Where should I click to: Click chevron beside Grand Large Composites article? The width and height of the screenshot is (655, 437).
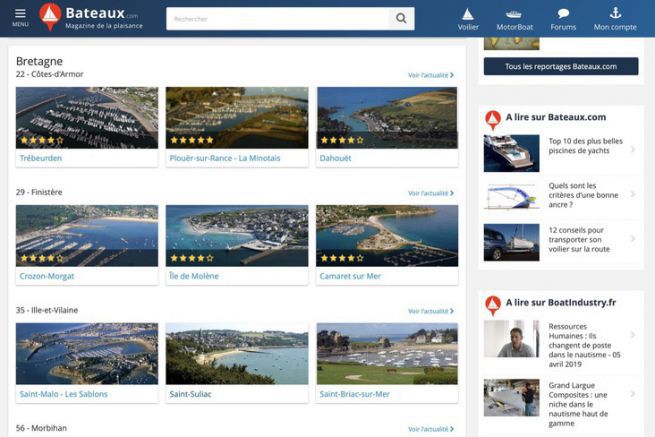[633, 394]
